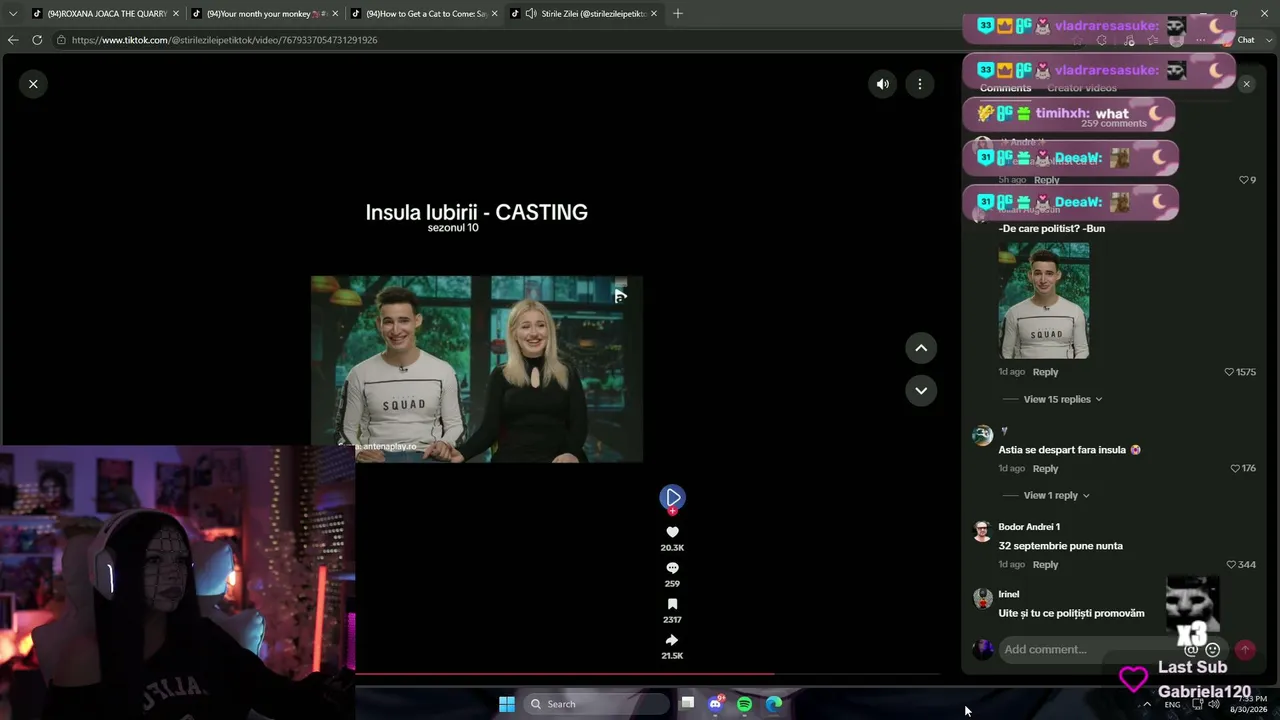Share the video using the arrow icon

click(x=672, y=640)
